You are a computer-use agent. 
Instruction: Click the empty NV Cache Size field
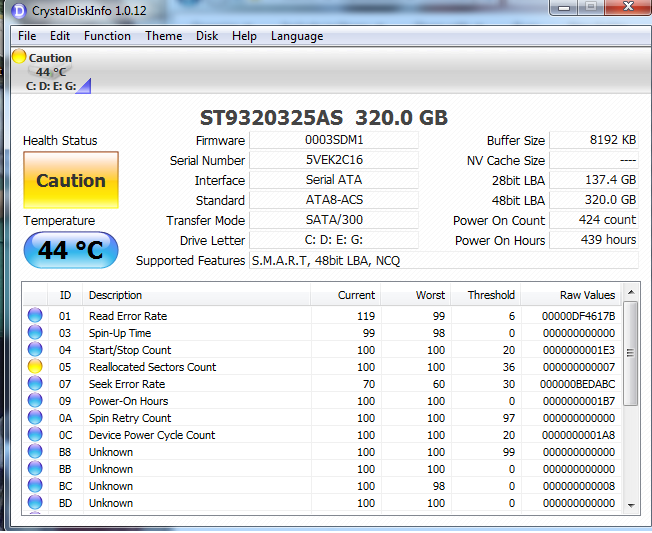594,160
